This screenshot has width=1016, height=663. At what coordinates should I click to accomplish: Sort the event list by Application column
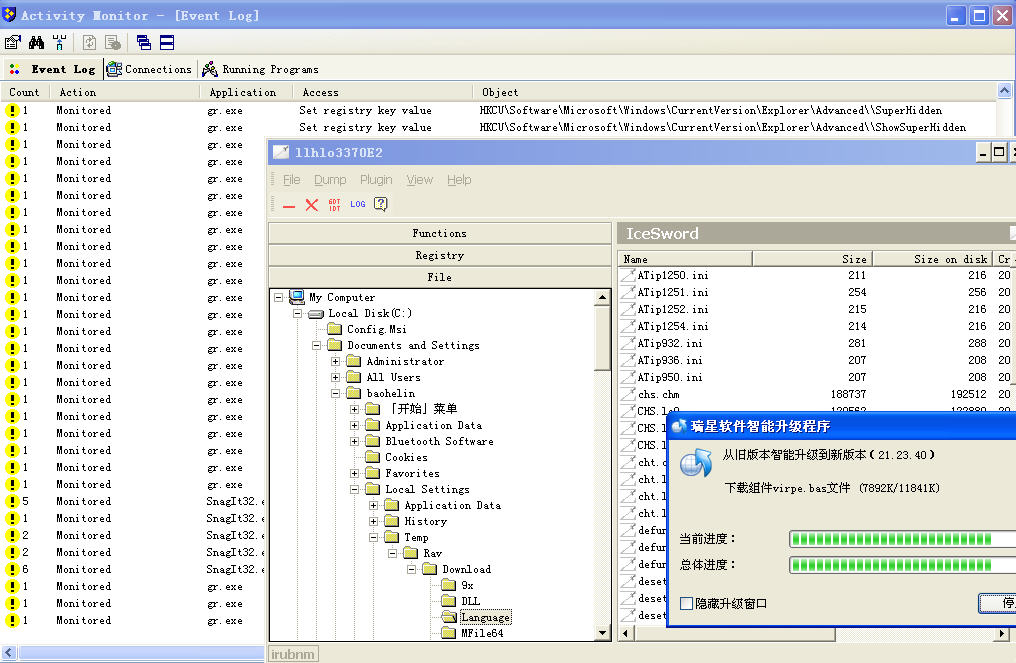243,92
